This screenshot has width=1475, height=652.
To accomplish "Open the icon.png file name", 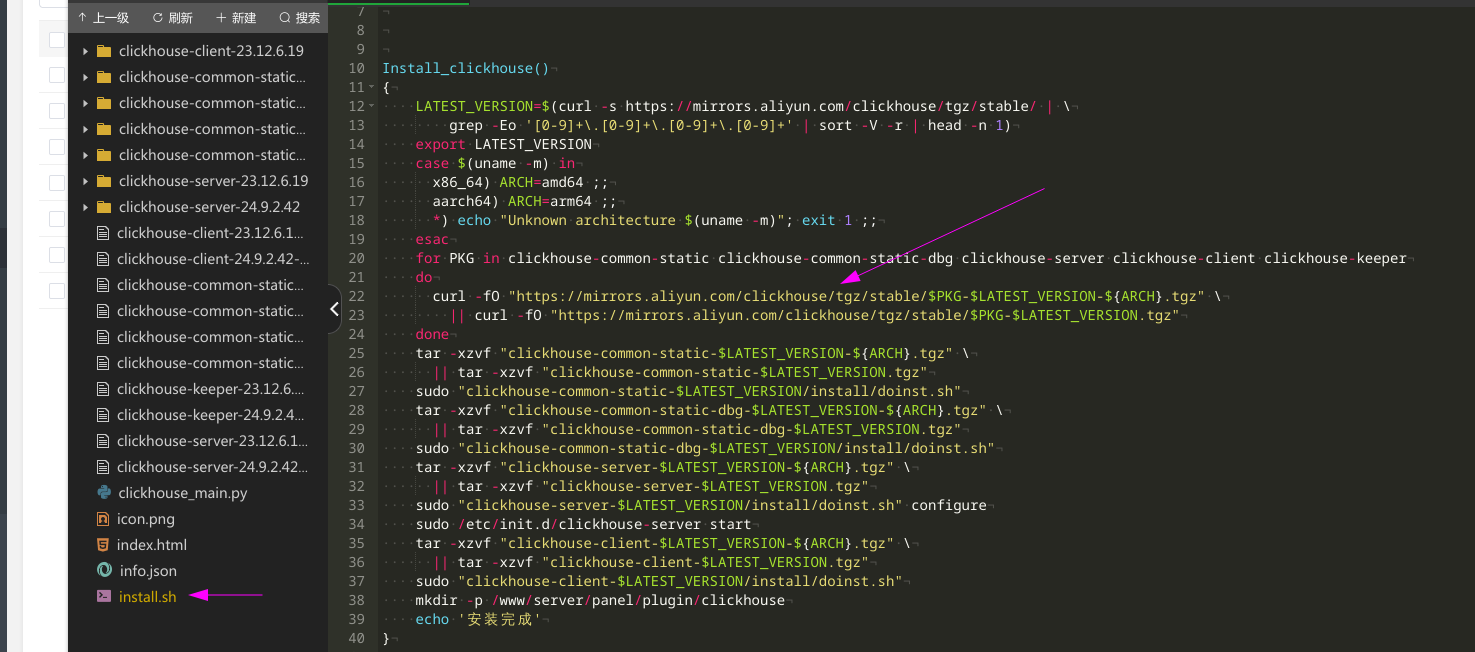I will click(146, 519).
